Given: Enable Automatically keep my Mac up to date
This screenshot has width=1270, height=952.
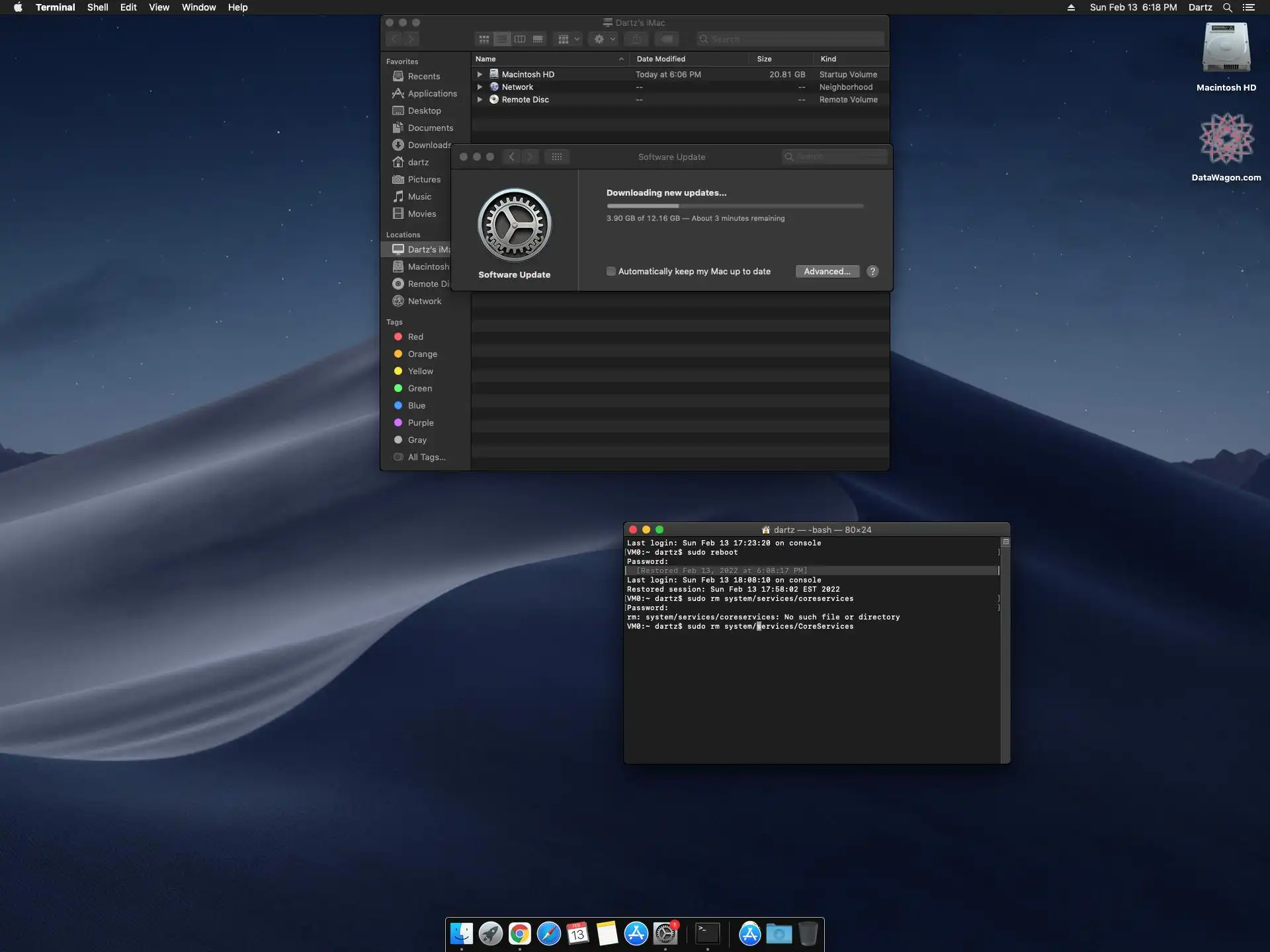Looking at the screenshot, I should (611, 271).
